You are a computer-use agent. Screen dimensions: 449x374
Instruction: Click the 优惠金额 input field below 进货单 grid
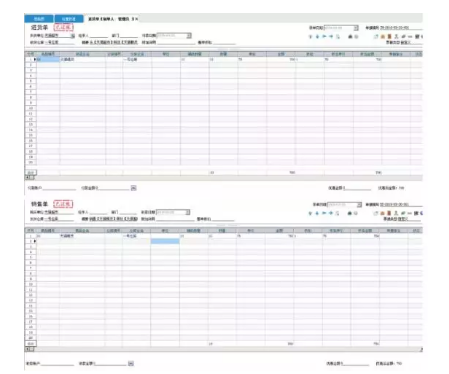(x=358, y=188)
